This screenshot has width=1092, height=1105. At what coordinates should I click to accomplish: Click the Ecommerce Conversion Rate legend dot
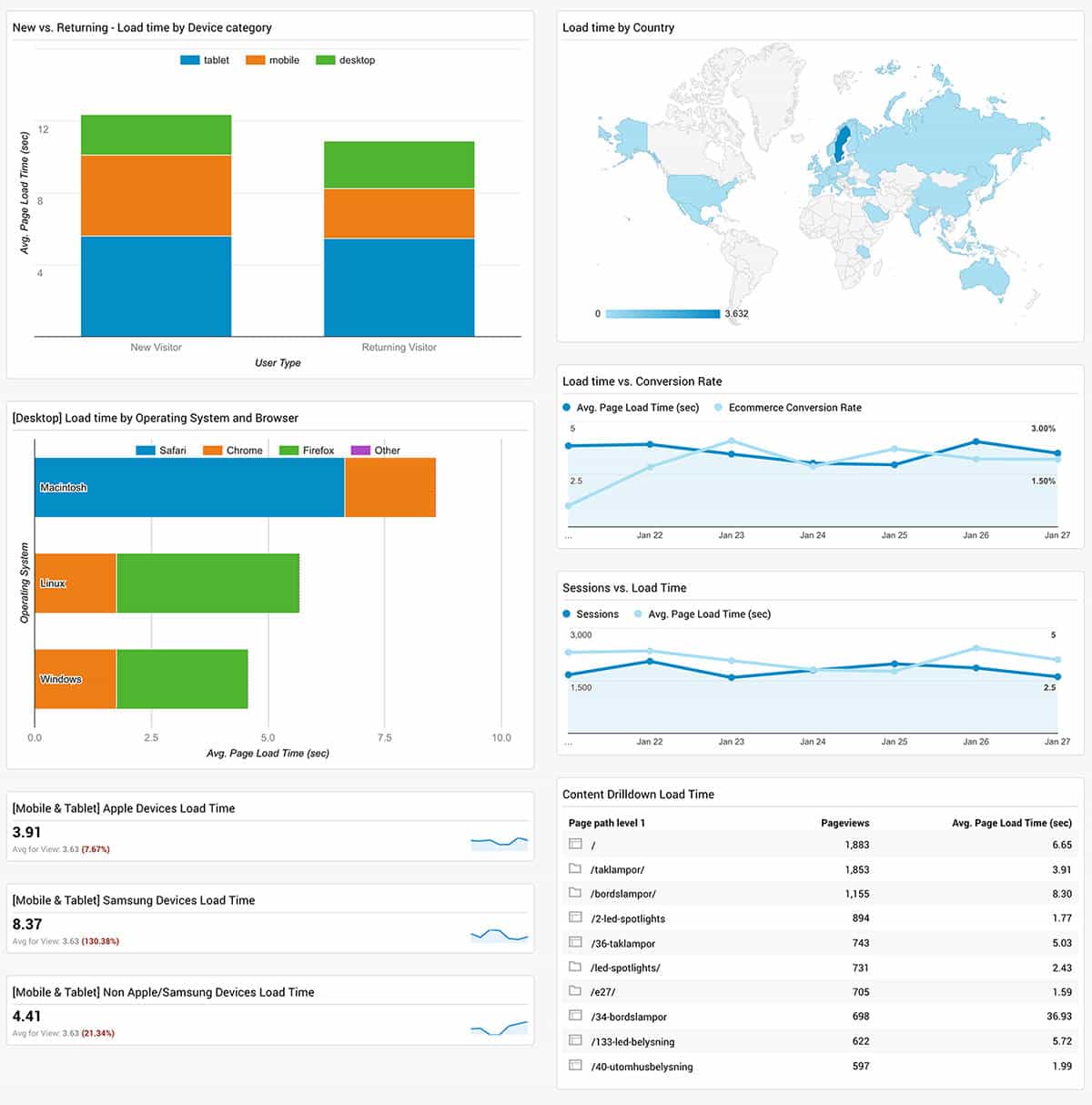(x=719, y=408)
